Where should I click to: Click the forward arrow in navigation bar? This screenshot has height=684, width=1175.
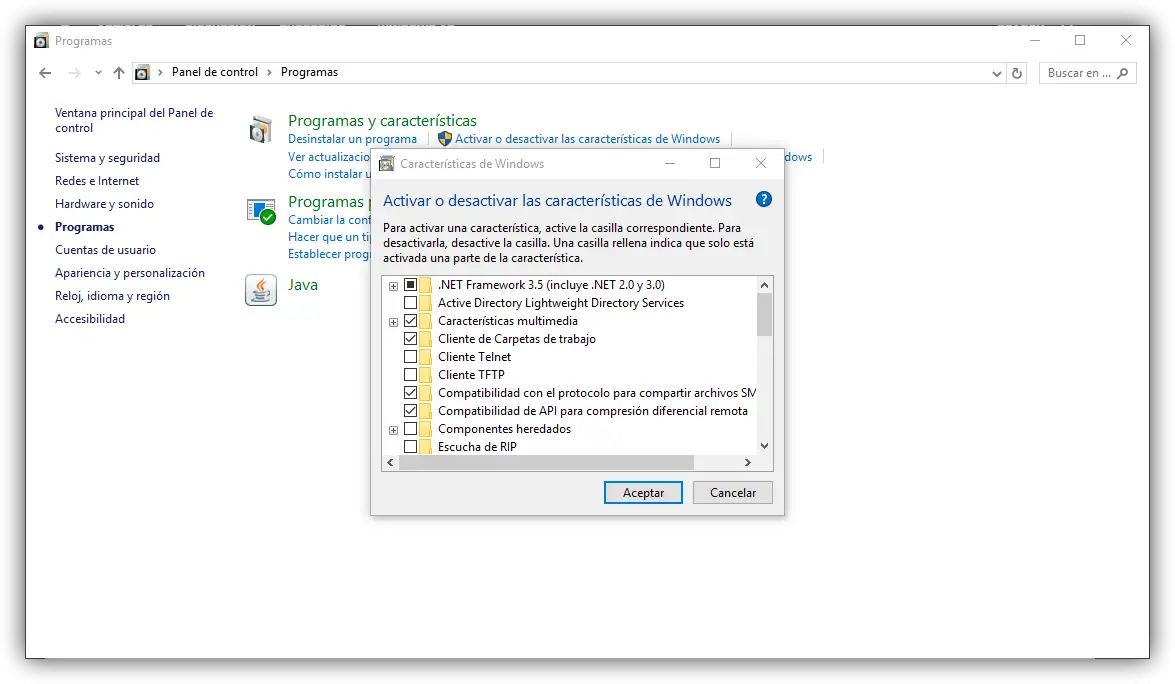click(74, 73)
